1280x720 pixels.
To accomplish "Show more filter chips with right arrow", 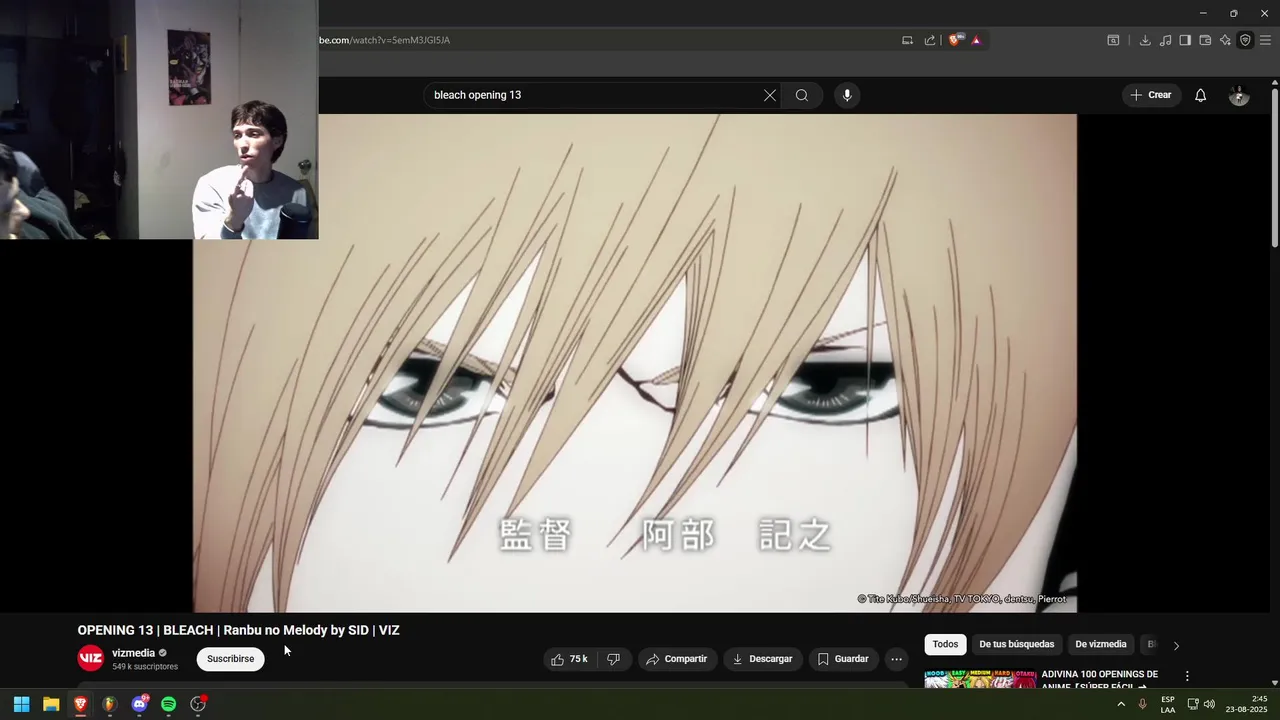I will pos(1176,646).
